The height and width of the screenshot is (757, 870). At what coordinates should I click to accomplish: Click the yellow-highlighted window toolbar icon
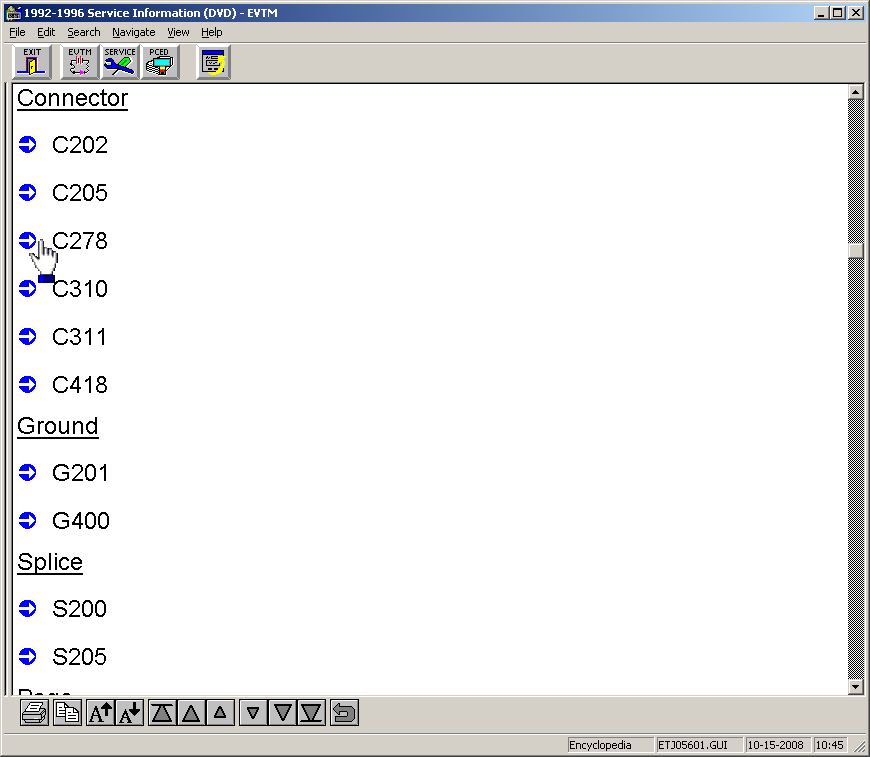click(x=214, y=62)
